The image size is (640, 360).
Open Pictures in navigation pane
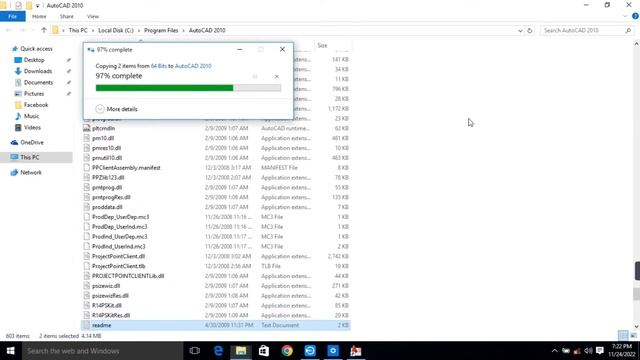click(34, 93)
